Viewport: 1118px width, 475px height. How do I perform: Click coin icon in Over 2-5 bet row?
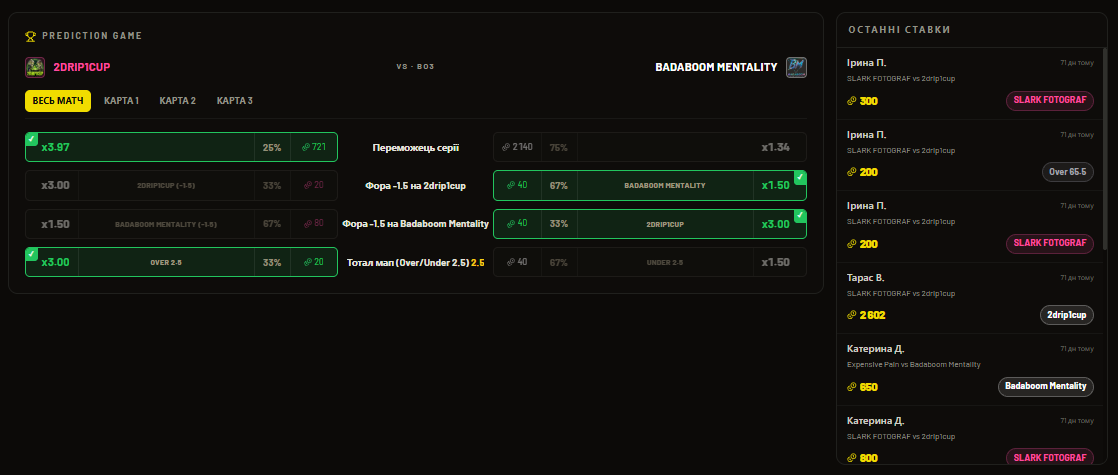306,262
